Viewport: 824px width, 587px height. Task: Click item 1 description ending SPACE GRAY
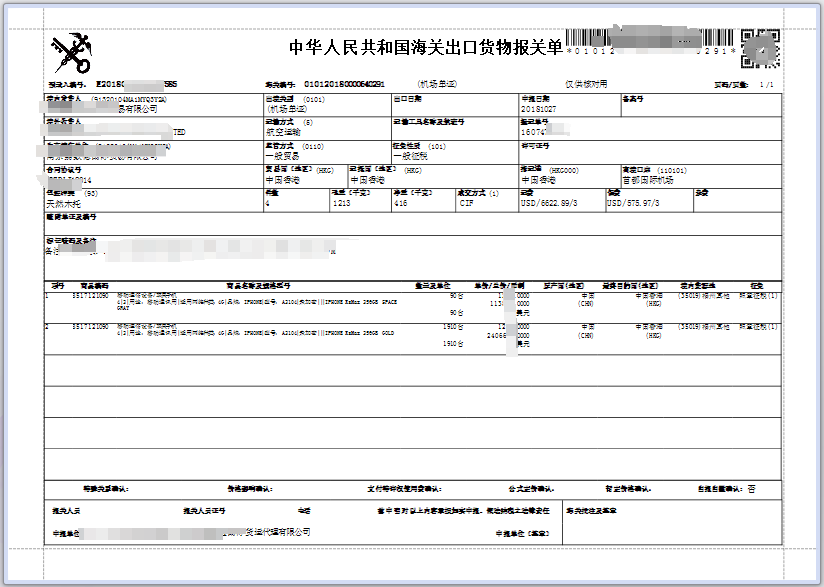257,302
